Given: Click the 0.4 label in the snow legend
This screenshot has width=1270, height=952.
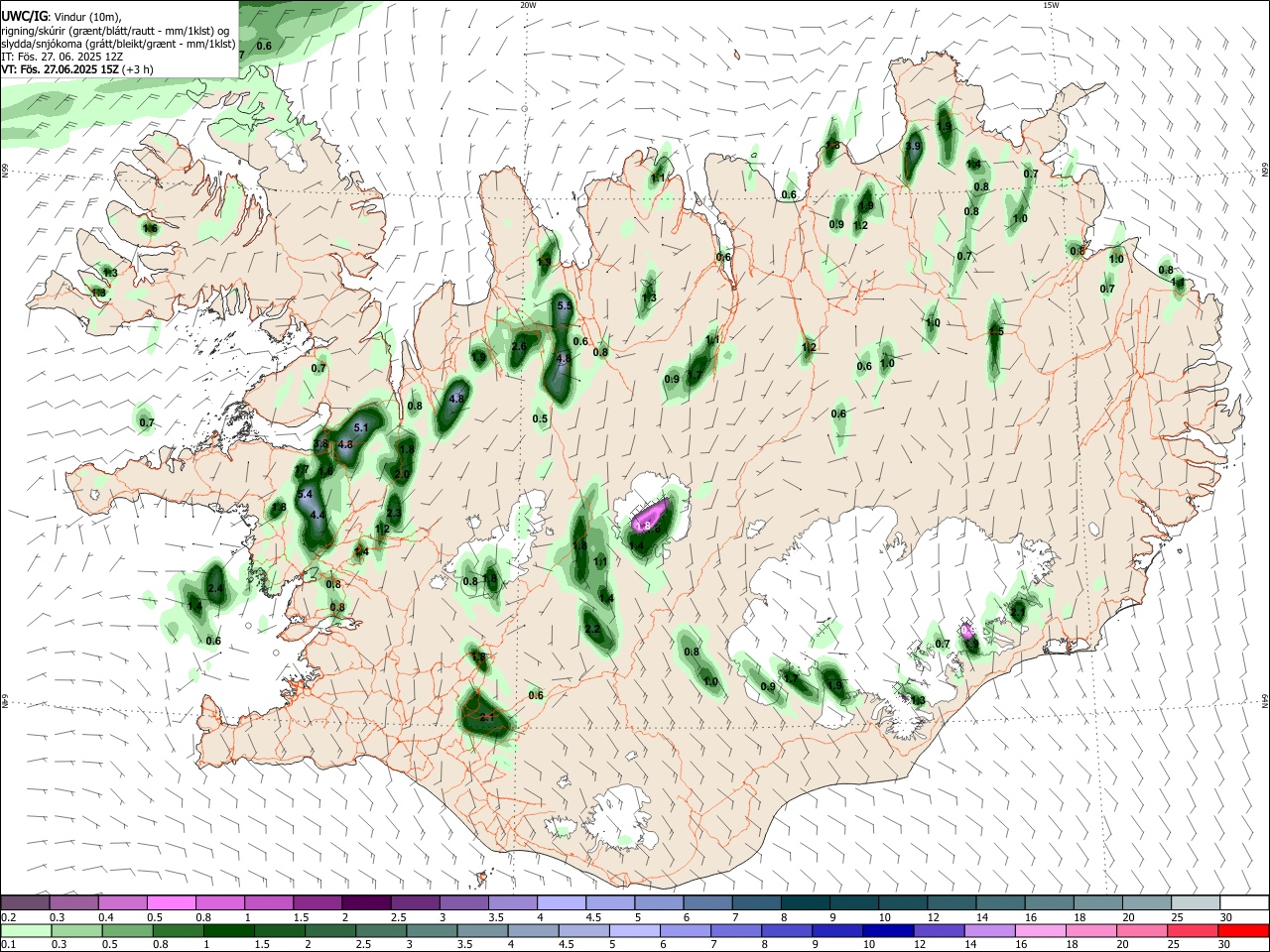Looking at the screenshot, I should (x=106, y=917).
